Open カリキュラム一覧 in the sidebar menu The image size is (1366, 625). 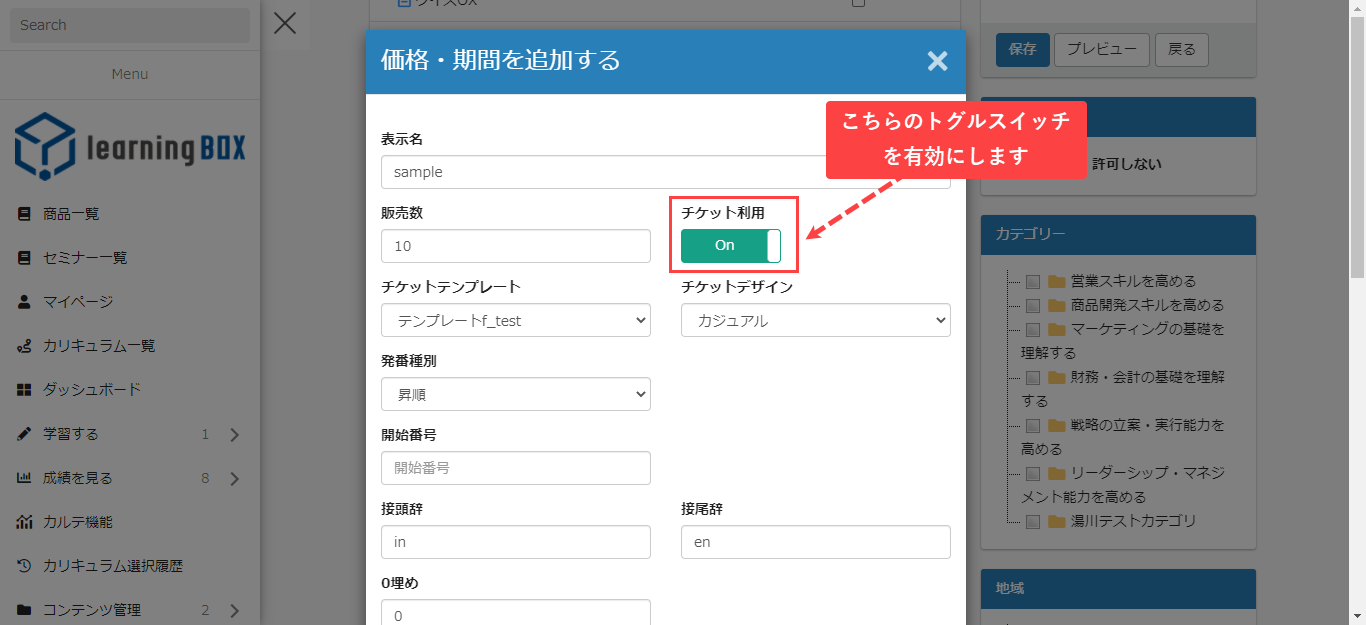tap(99, 346)
